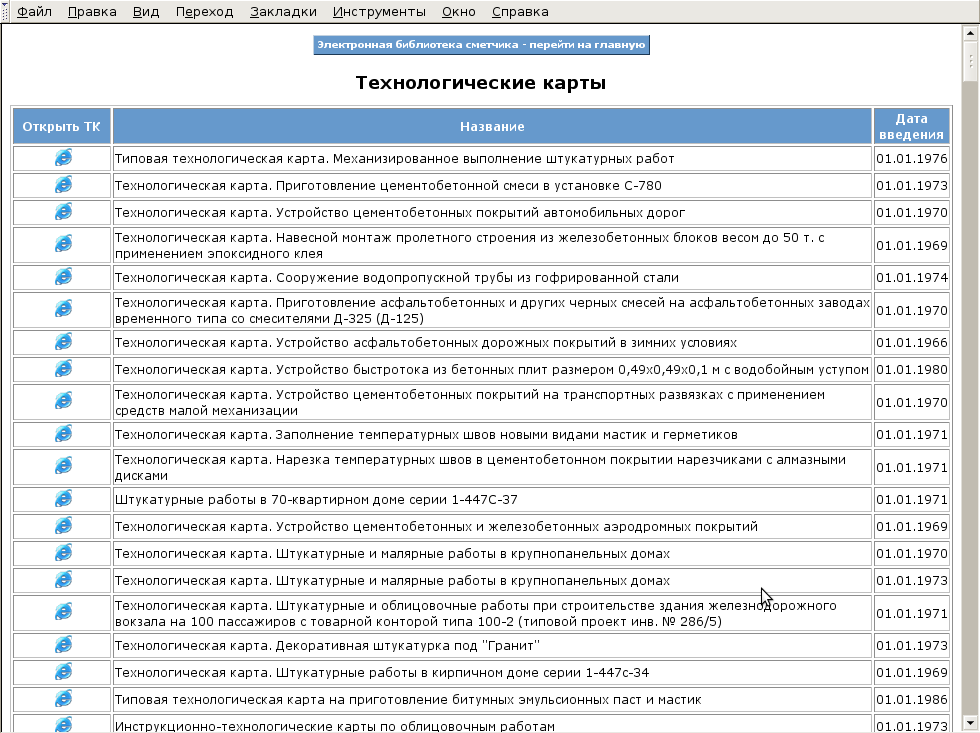Open TK icon for крупнопанельных домах dated 01.01.1970
The width and height of the screenshot is (980, 733).
point(63,552)
